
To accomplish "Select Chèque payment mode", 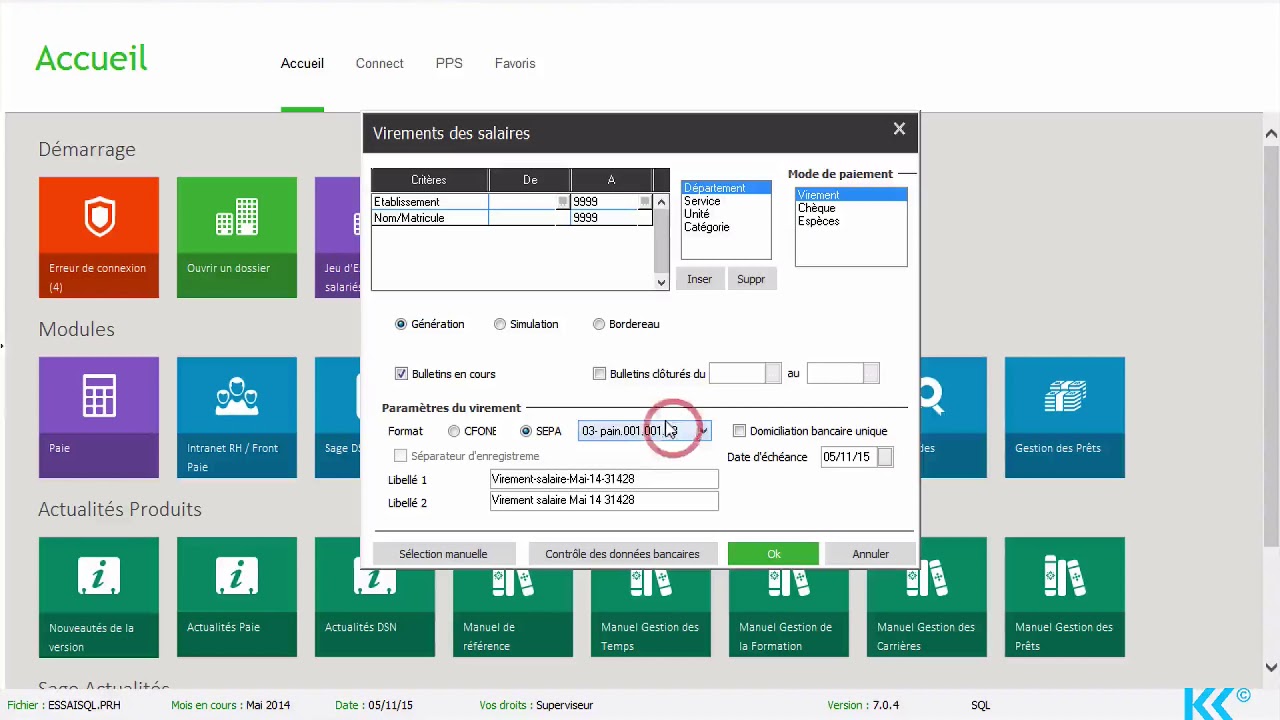I will (x=851, y=208).
